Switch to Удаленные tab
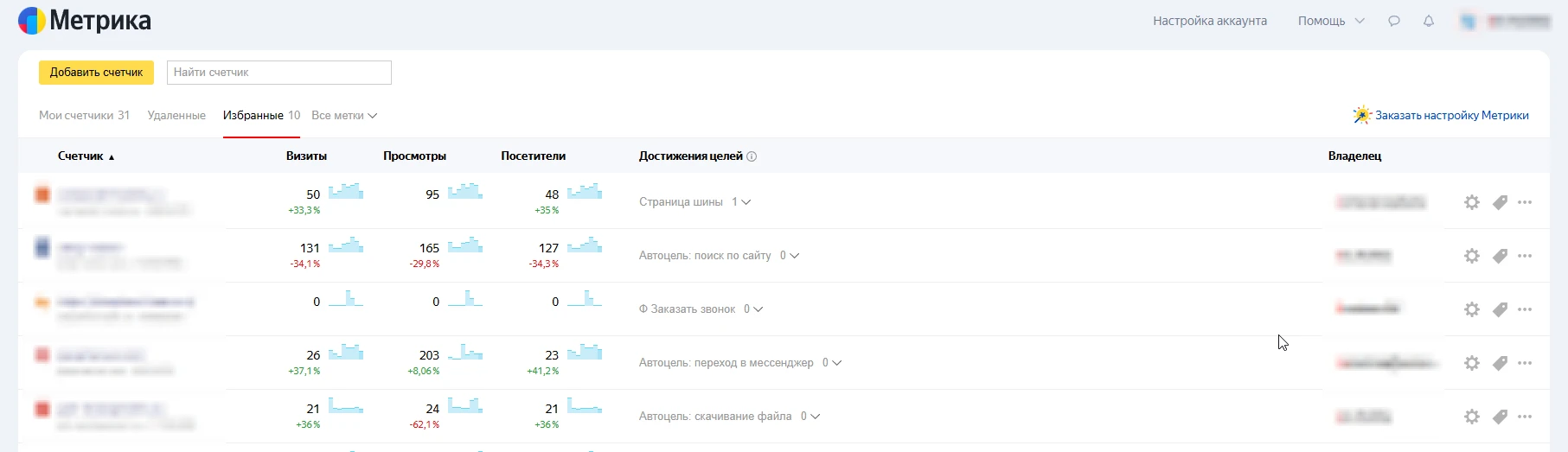 pyautogui.click(x=176, y=116)
